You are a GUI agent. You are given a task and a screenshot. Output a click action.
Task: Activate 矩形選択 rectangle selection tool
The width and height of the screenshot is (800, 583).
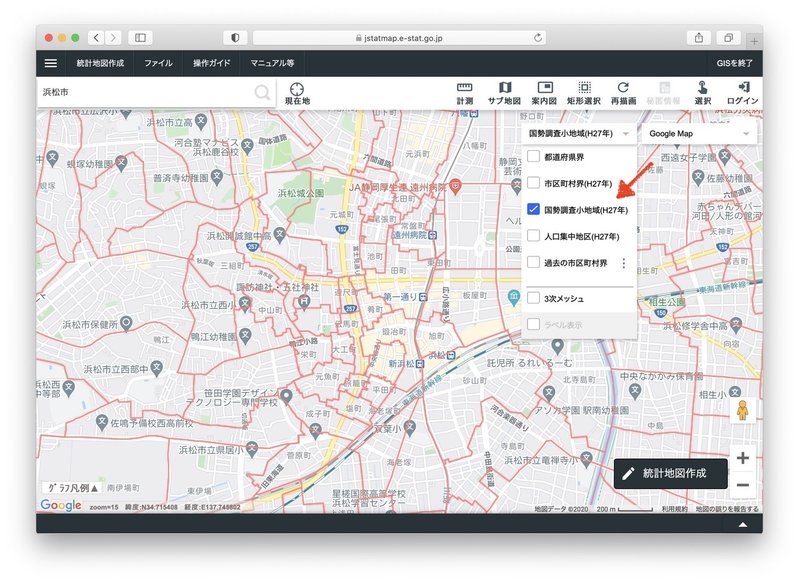pyautogui.click(x=584, y=94)
